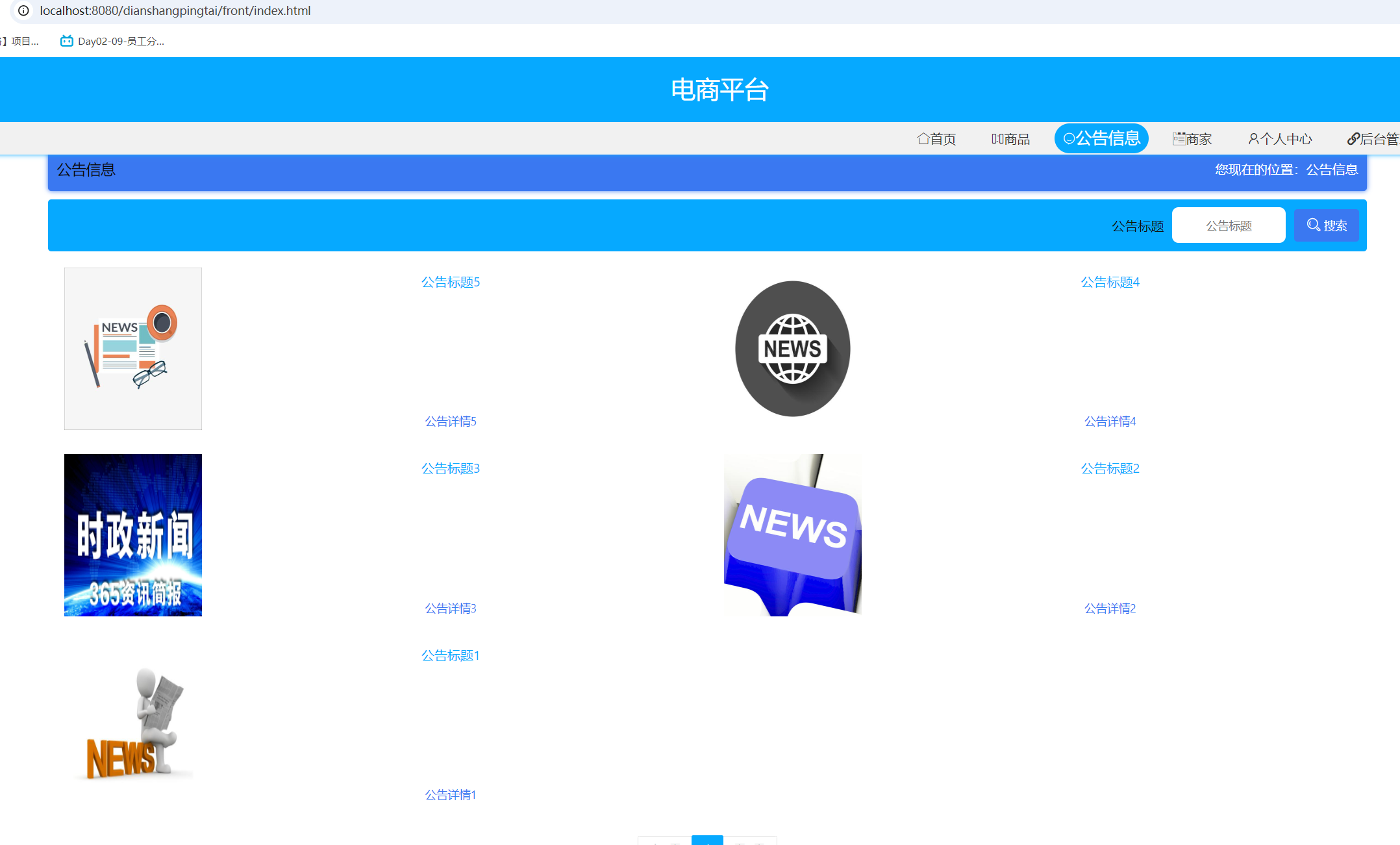Click the site information icon in address bar
Viewport: 1400px width, 845px height.
click(23, 10)
